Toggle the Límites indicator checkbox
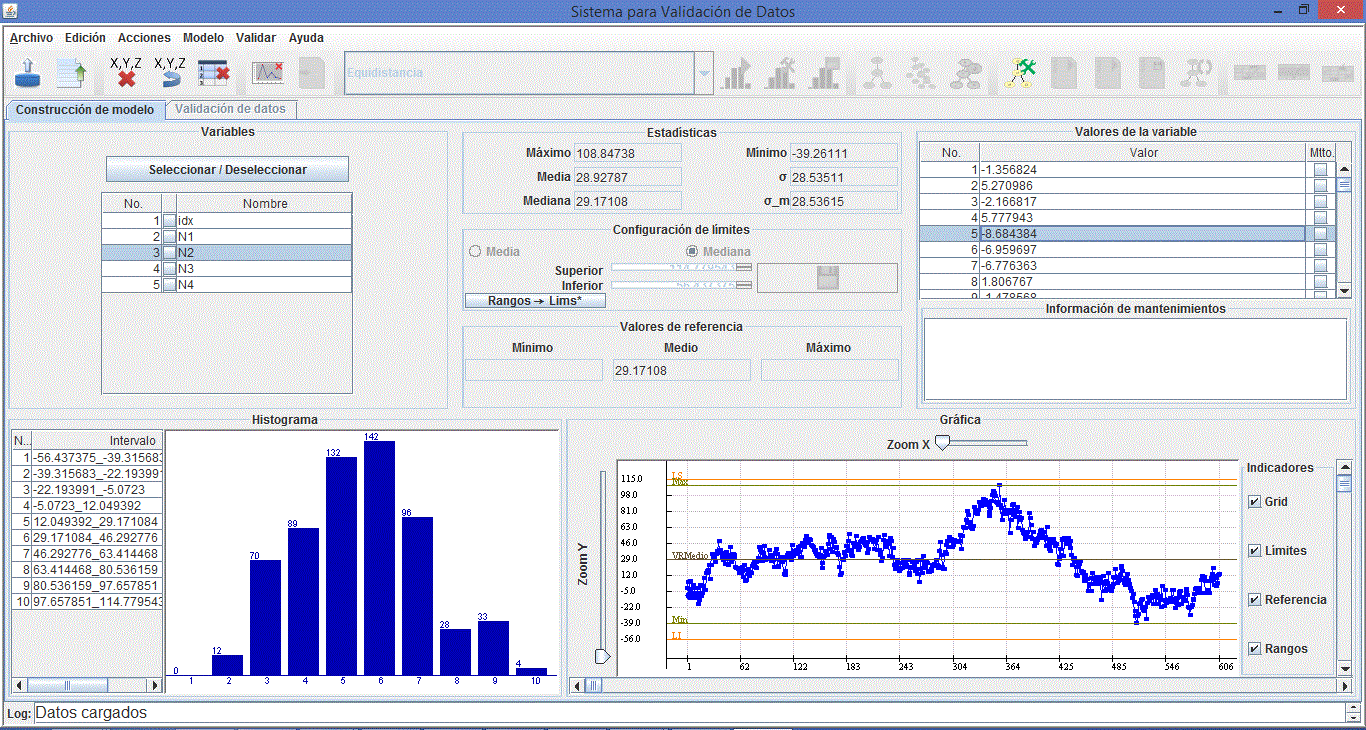 (x=1255, y=551)
